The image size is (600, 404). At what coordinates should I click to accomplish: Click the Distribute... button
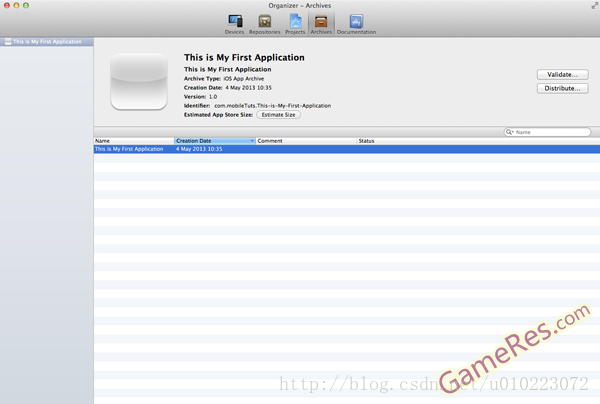click(x=562, y=88)
